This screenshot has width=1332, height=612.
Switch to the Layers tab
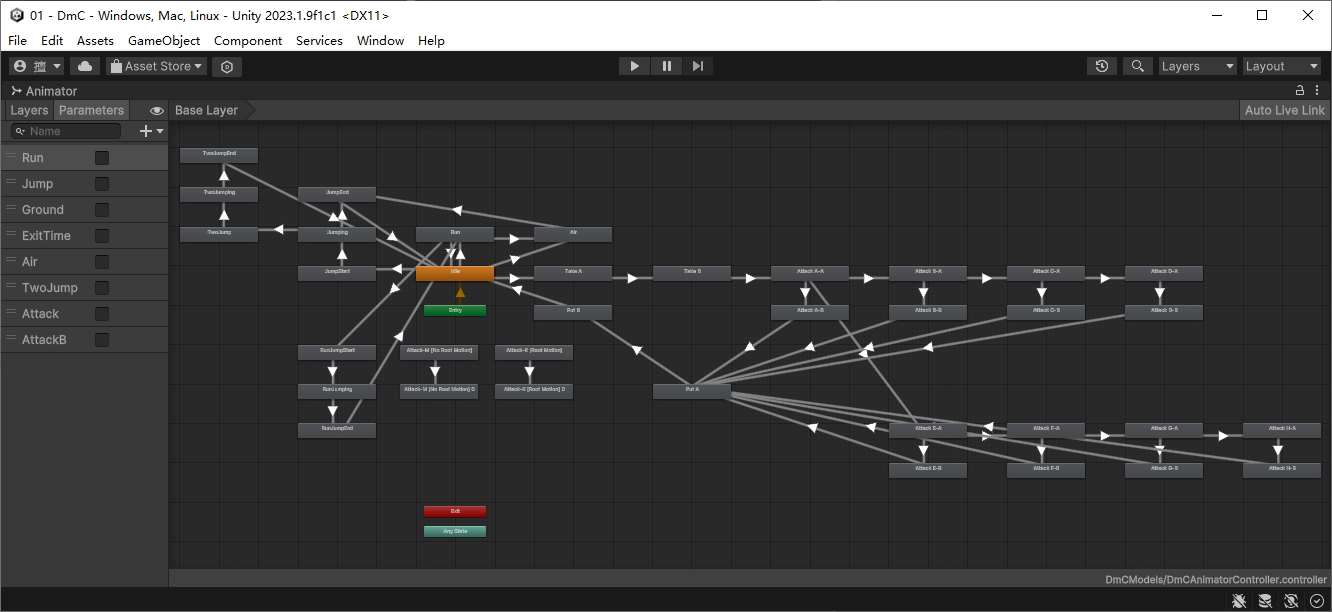tap(29, 110)
